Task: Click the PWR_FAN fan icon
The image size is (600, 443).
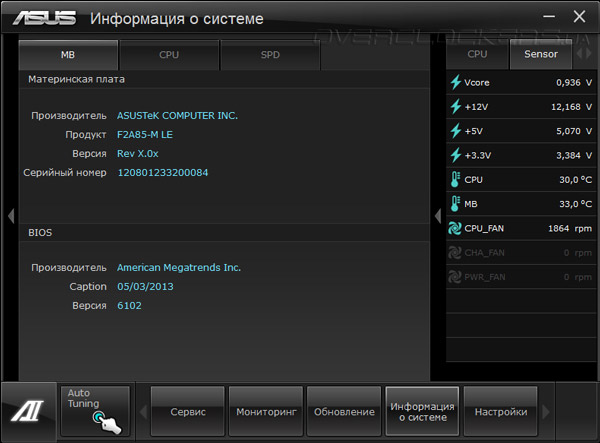Action: tap(455, 277)
